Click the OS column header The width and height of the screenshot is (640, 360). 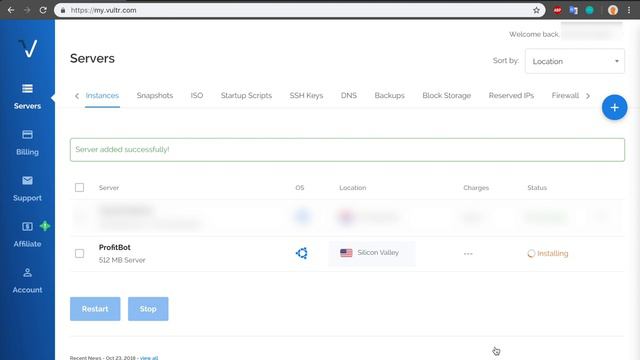click(x=300, y=188)
